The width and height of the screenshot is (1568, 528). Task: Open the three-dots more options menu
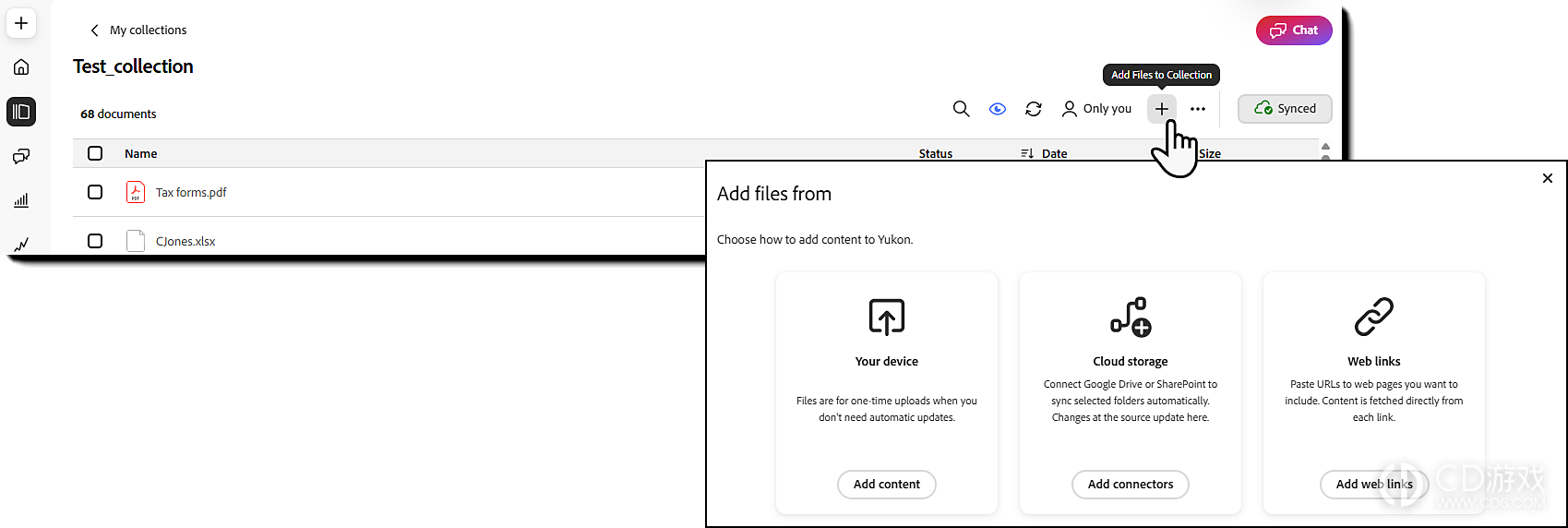coord(1198,109)
